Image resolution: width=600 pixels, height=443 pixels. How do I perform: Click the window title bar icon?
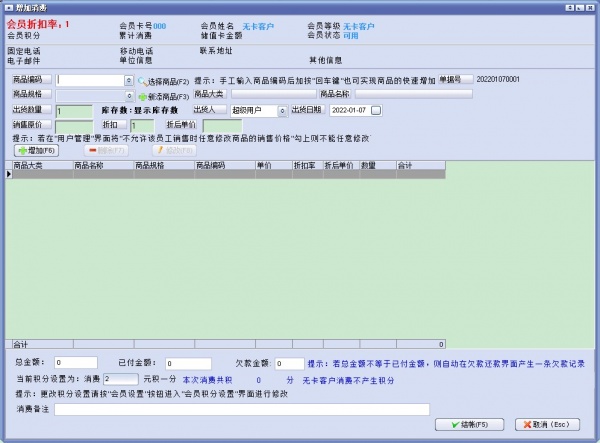pos(8,7)
